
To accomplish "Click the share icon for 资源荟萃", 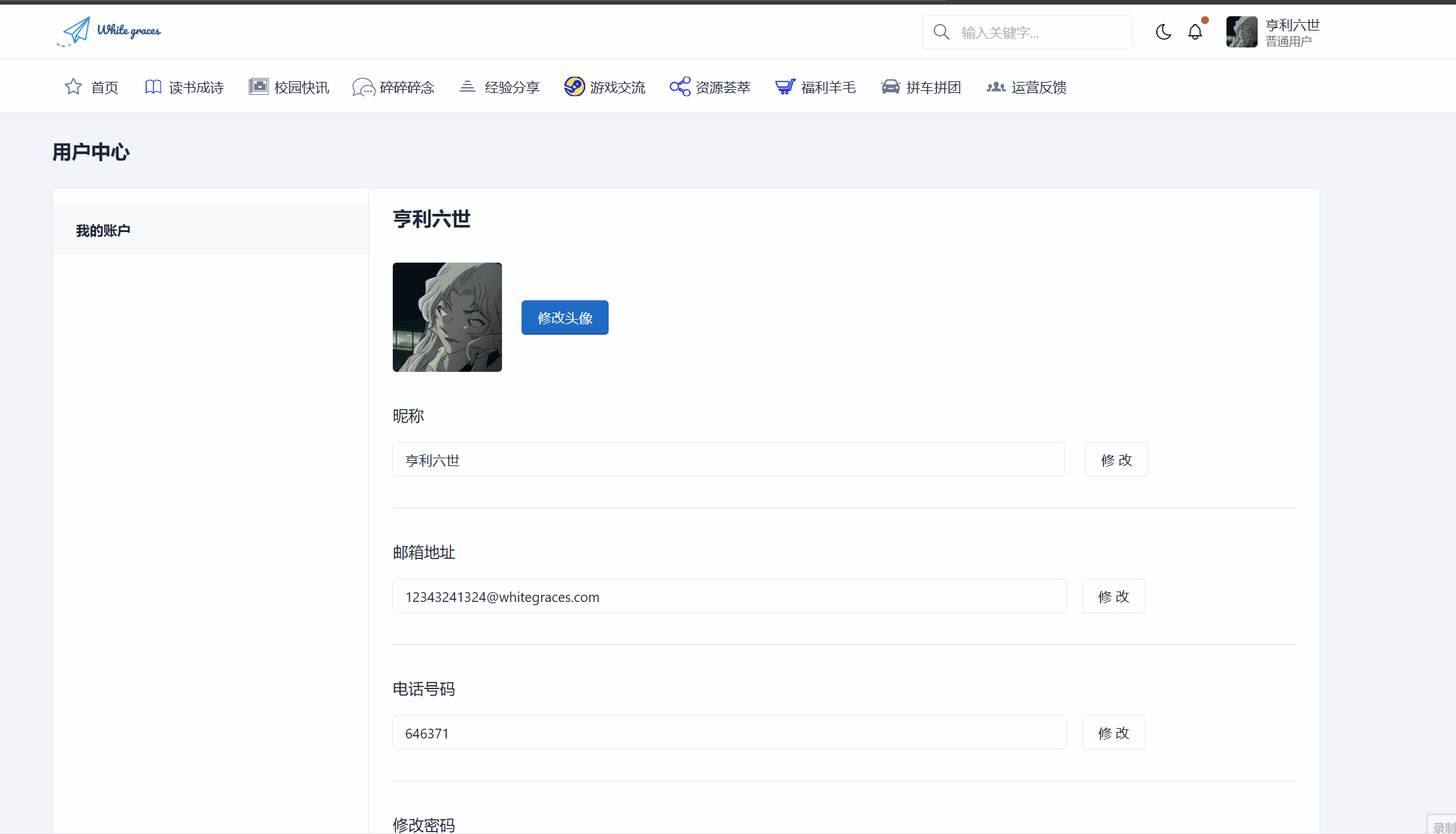I will tap(680, 86).
